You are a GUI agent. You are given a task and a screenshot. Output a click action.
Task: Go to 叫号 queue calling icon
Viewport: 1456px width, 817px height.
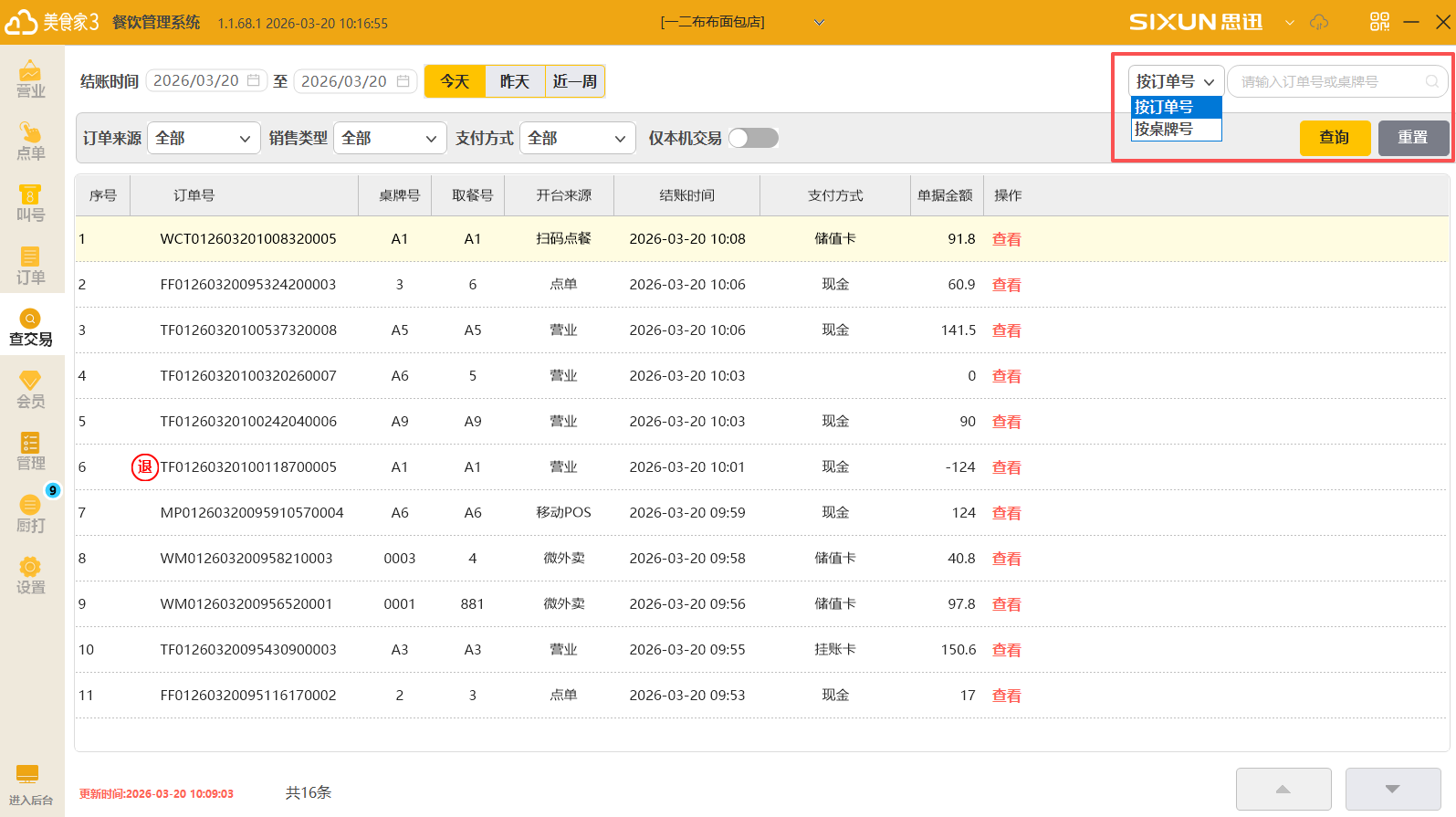click(x=31, y=203)
